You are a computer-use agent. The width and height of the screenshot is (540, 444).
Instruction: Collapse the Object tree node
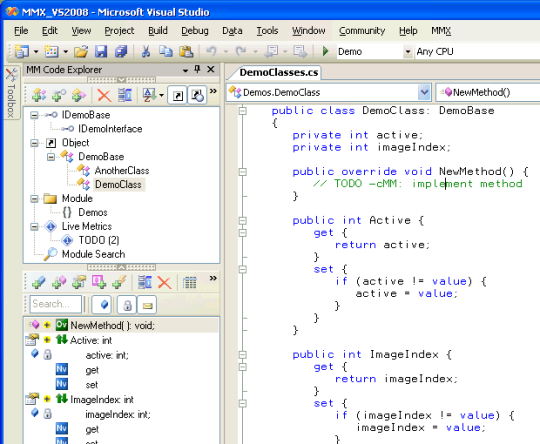pos(34,143)
